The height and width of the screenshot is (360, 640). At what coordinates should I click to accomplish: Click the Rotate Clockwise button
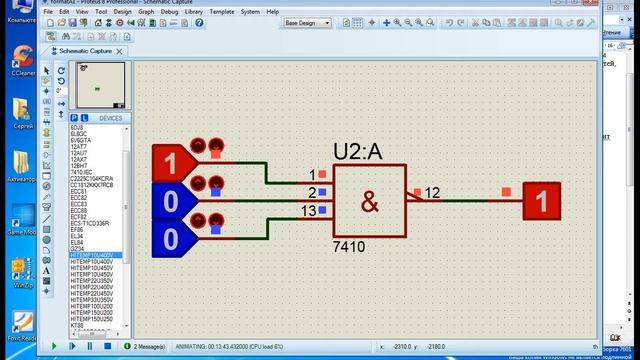coord(61,71)
